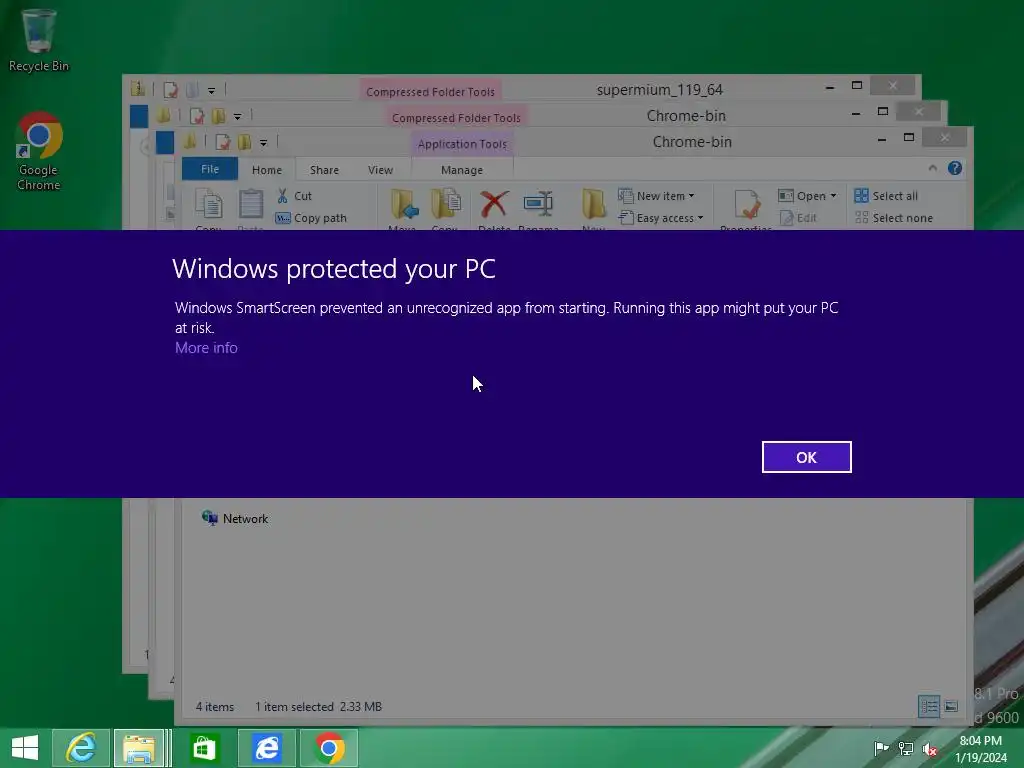This screenshot has height=768, width=1024.
Task: Click the Rename icon
Action: (538, 204)
